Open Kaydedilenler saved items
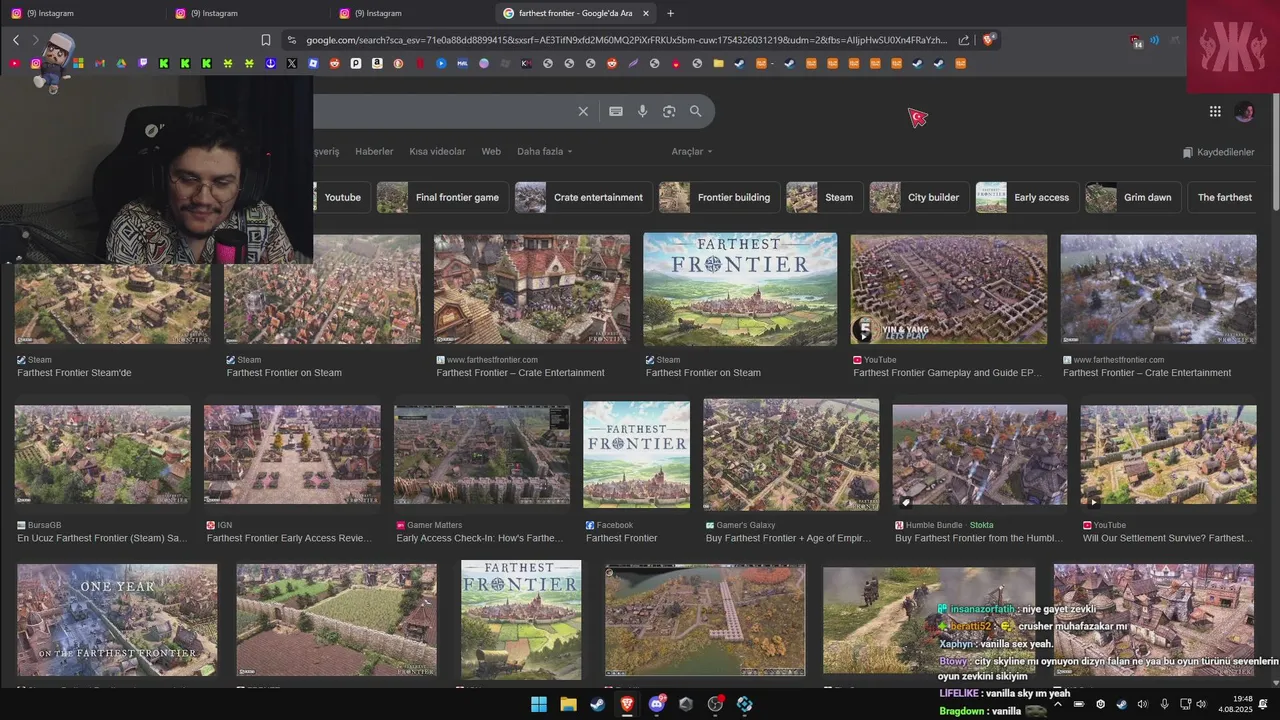This screenshot has width=1280, height=720. tap(1218, 152)
